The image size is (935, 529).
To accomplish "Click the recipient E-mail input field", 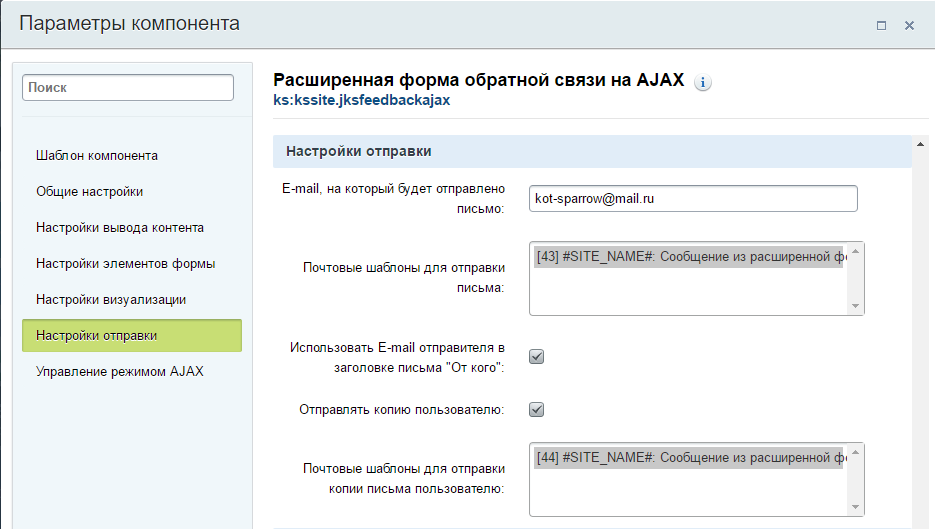I will [x=693, y=198].
